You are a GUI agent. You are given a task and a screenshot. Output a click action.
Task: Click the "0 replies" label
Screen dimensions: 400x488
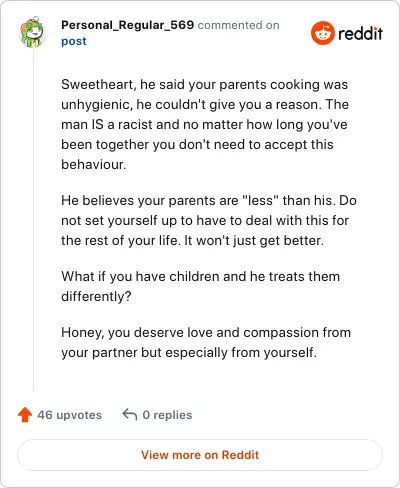pos(167,415)
